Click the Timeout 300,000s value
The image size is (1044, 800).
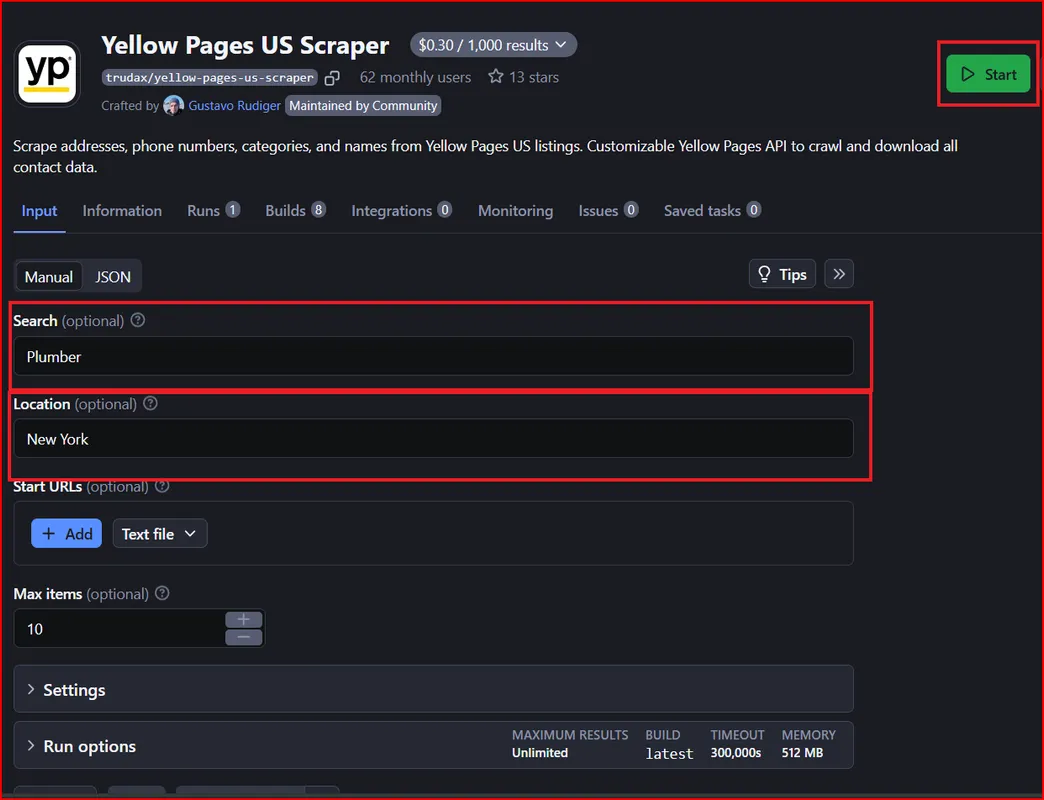coord(736,753)
